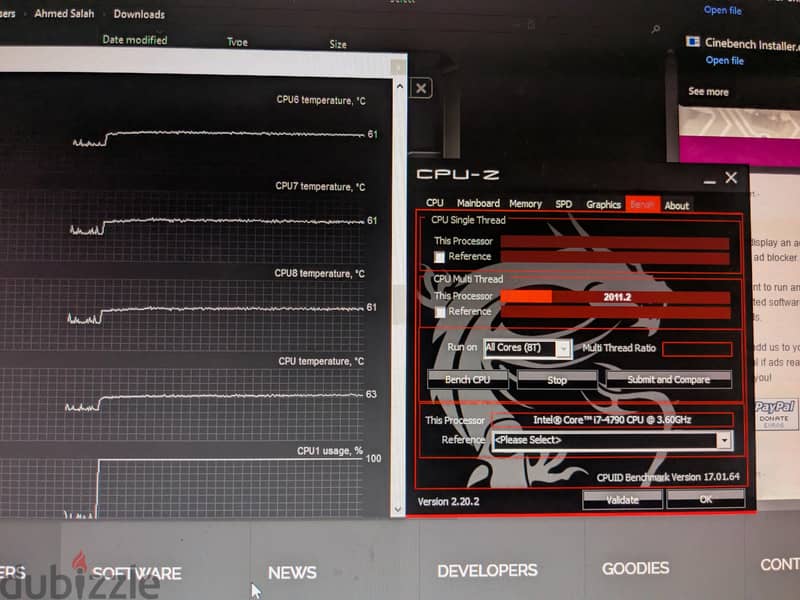Select the Bench tab in CPU-Z

(642, 204)
